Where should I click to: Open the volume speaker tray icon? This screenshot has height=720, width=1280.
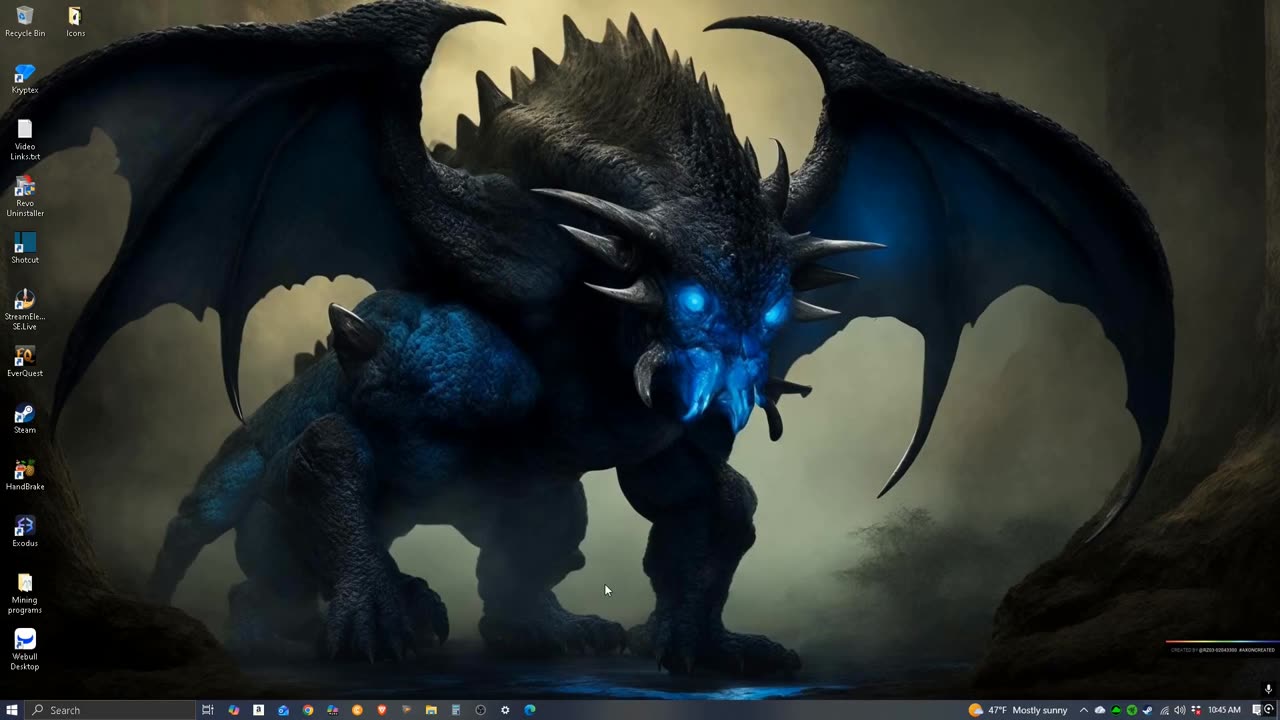click(1180, 710)
